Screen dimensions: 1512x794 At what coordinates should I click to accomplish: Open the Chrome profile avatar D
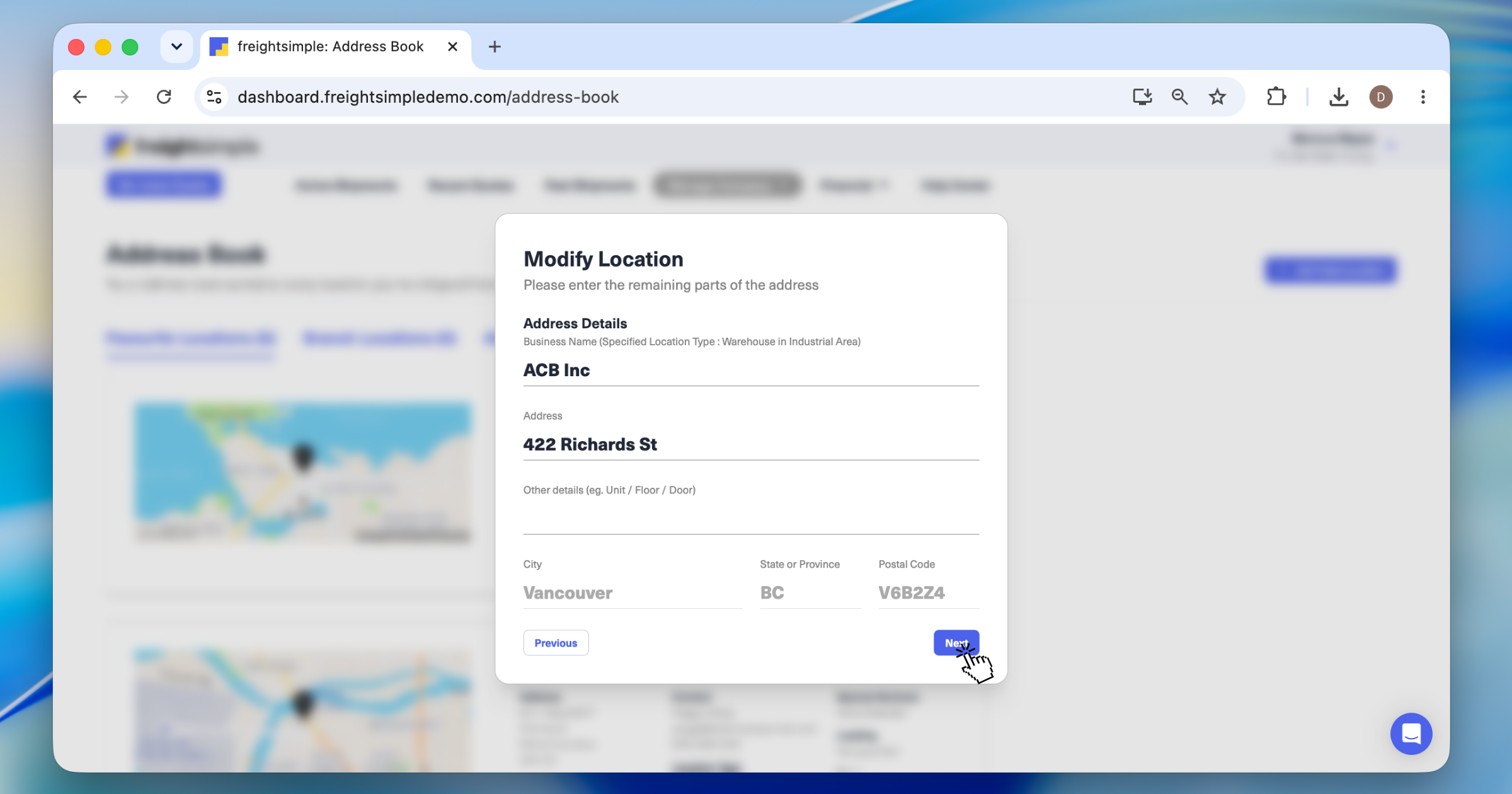(x=1381, y=97)
